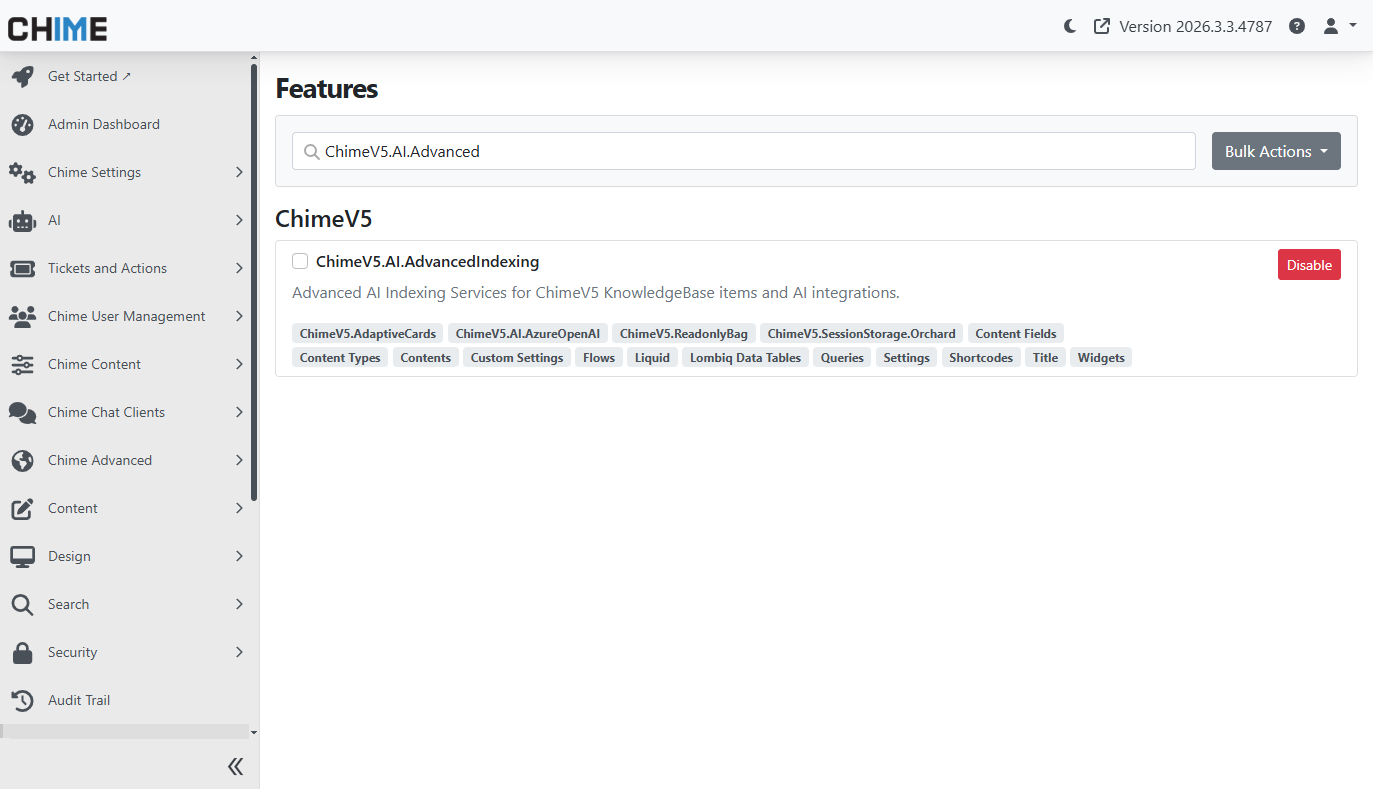Disable the ChimeV5.AI.AdvancedIndexing feature
Viewport: 1373px width, 789px height.
(1308, 265)
